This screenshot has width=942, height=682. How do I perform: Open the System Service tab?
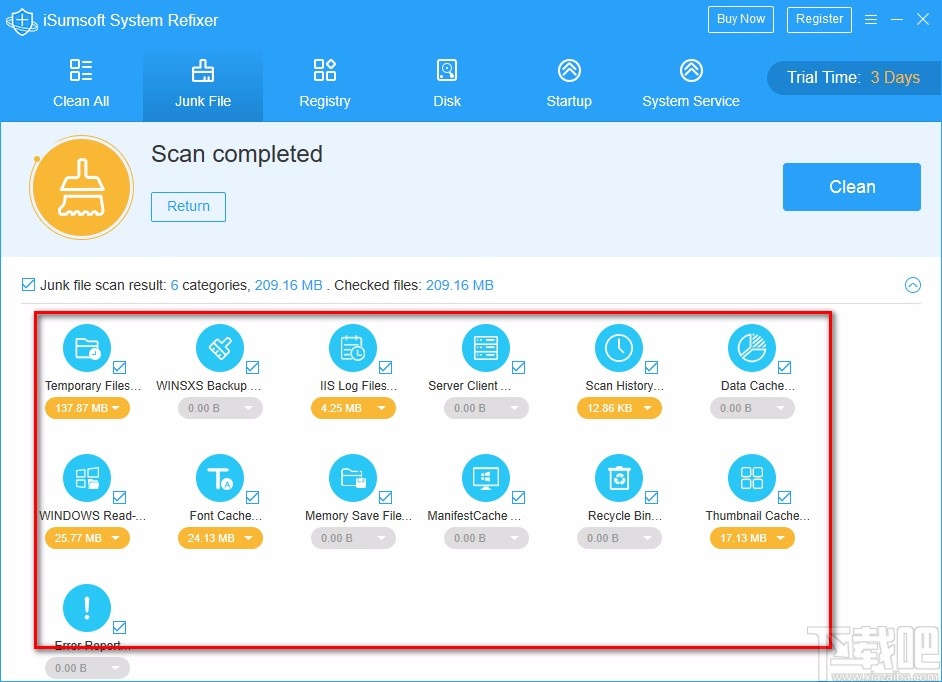691,84
